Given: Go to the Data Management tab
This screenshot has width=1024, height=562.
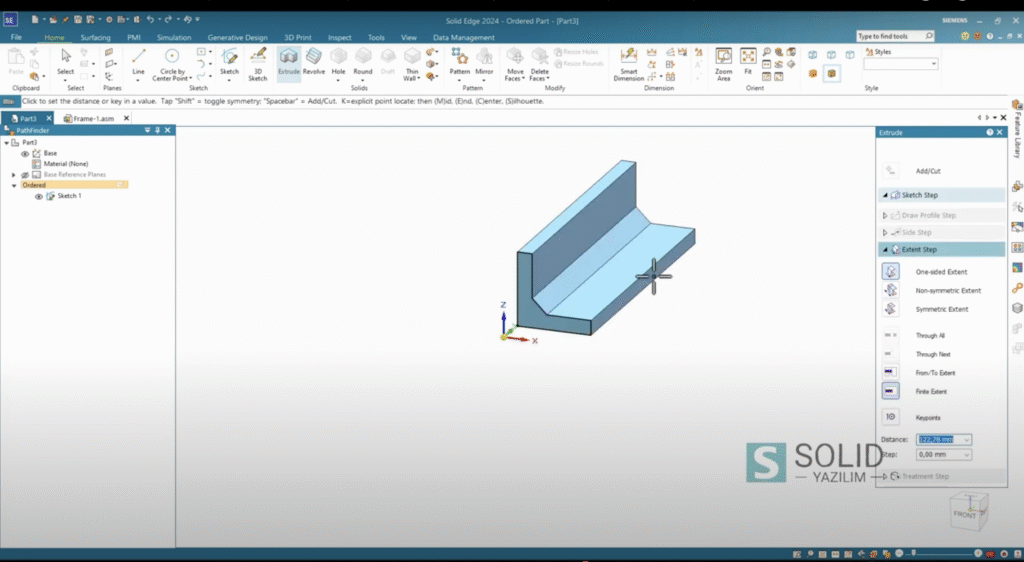Looking at the screenshot, I should point(464,37).
